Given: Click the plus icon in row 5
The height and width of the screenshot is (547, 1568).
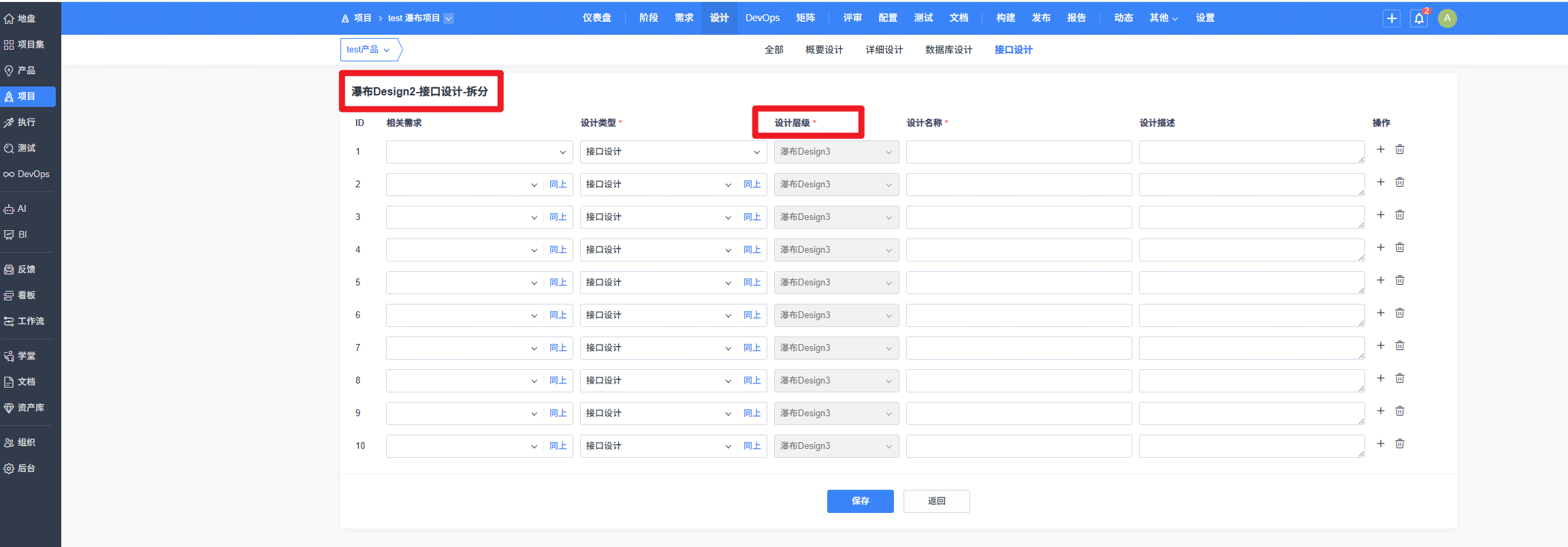Looking at the screenshot, I should coord(1381,280).
